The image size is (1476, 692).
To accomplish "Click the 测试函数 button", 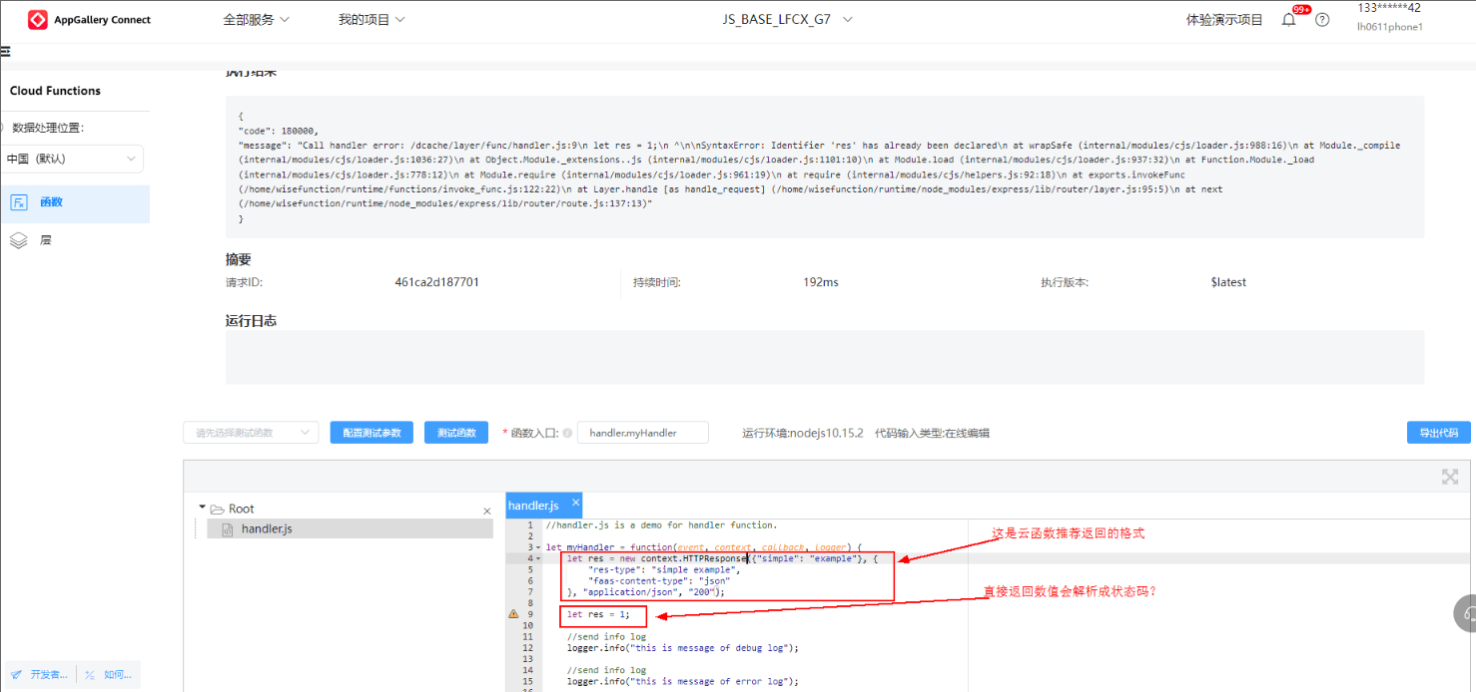I will pos(456,433).
